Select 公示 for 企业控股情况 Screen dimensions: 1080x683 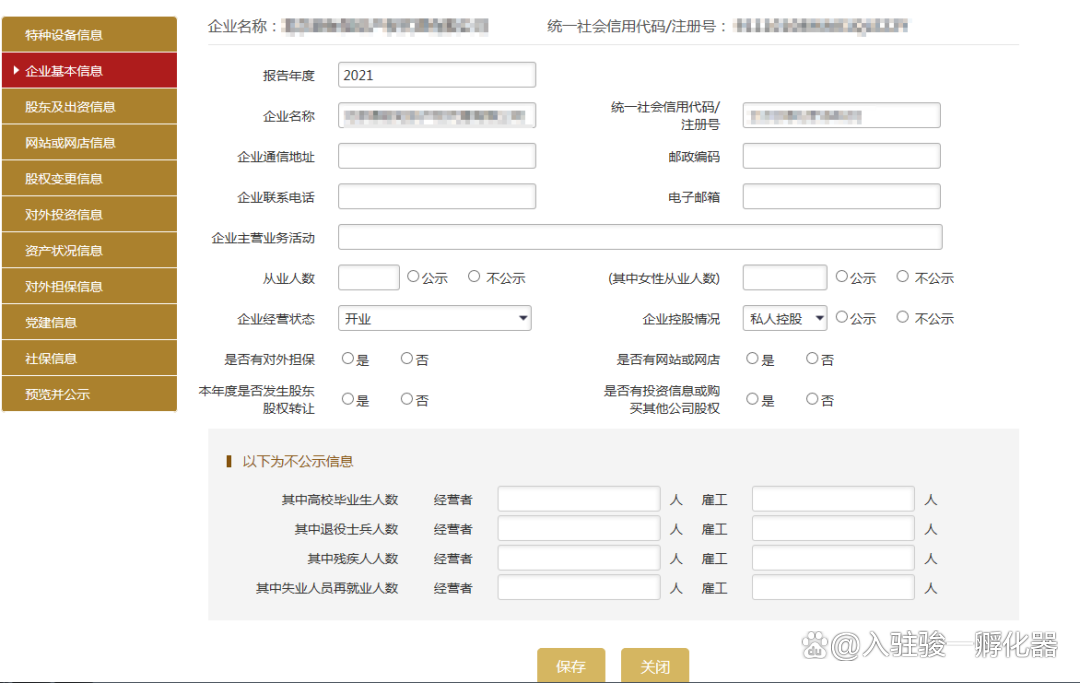click(x=842, y=317)
